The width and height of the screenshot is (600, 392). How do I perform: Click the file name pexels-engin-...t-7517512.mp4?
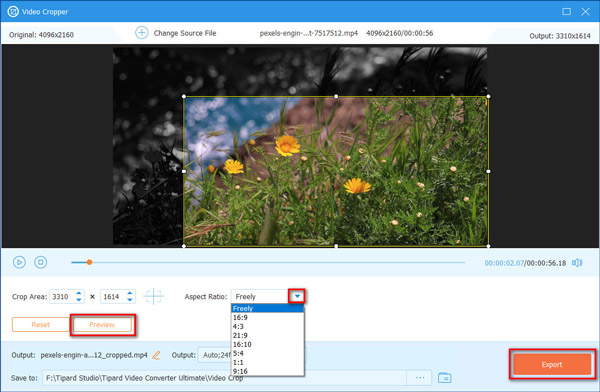[308, 33]
